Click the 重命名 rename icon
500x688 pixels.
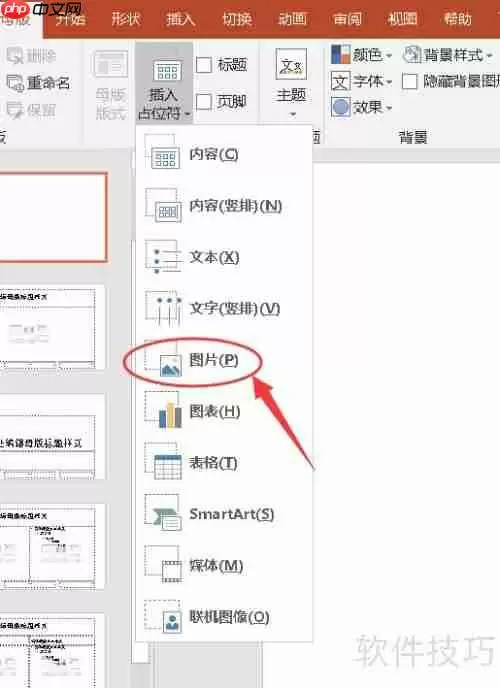click(x=15, y=82)
